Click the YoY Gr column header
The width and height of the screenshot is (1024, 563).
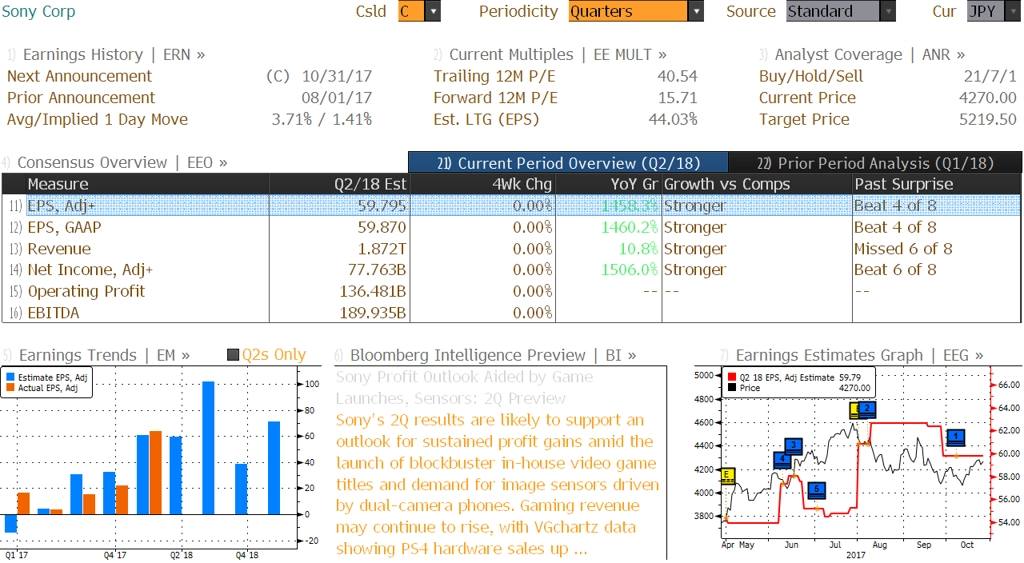[x=609, y=184]
